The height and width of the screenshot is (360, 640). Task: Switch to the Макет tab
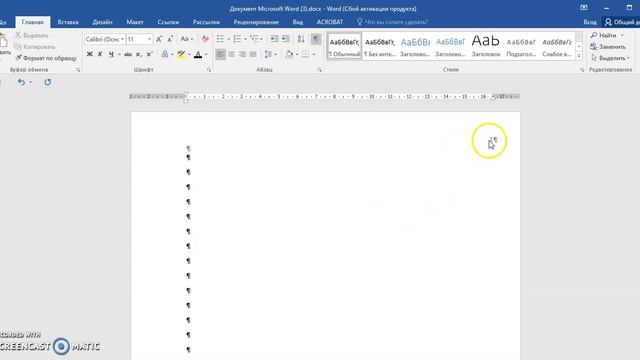135,22
